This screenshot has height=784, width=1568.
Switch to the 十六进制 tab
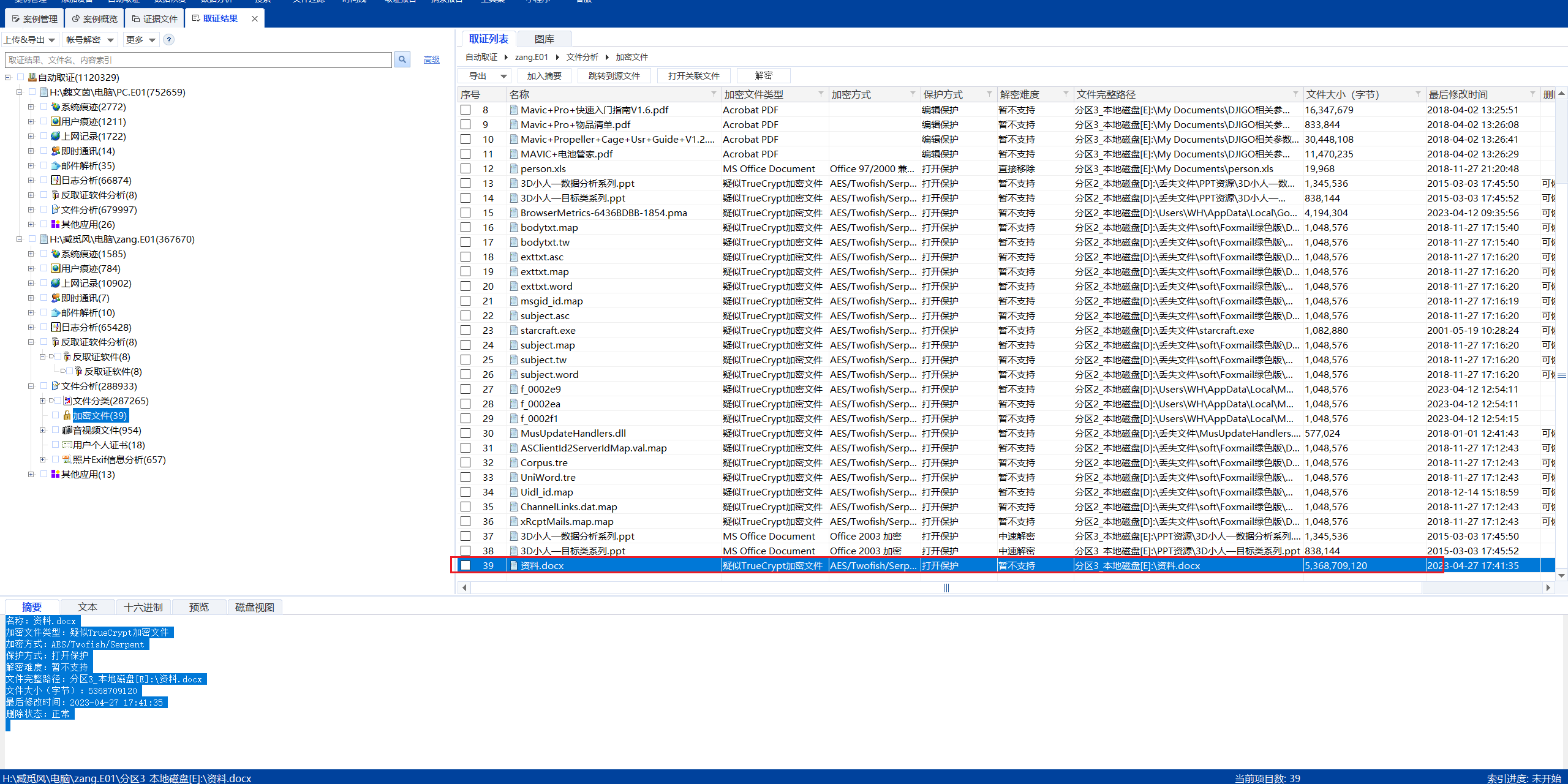143,607
